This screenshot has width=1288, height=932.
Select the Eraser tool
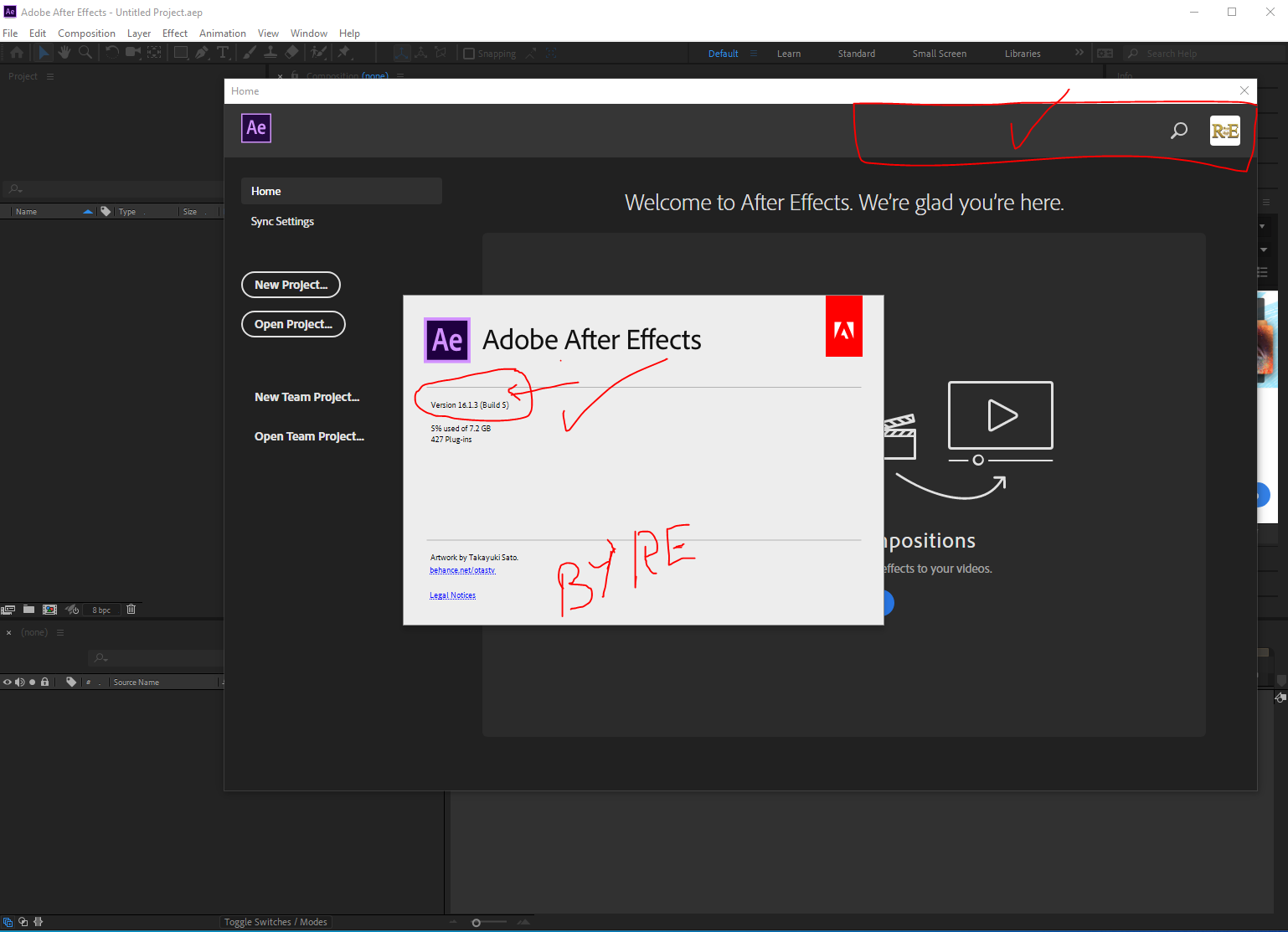(291, 53)
